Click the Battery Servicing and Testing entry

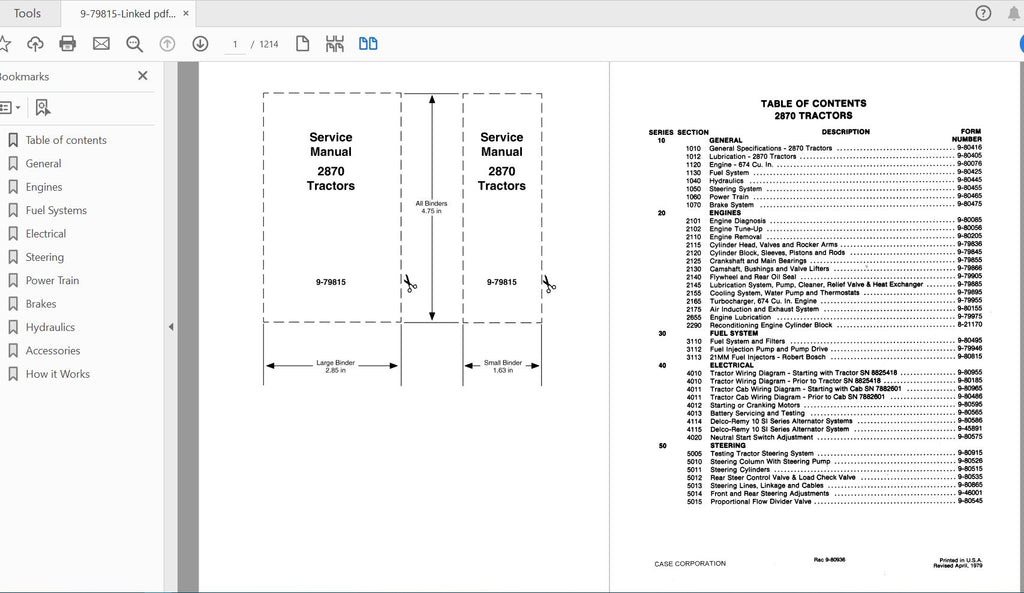pyautogui.click(x=758, y=413)
